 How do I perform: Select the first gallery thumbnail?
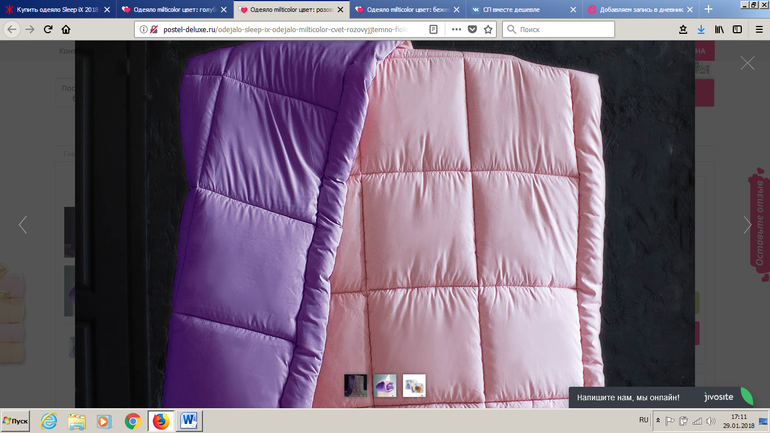coord(355,384)
